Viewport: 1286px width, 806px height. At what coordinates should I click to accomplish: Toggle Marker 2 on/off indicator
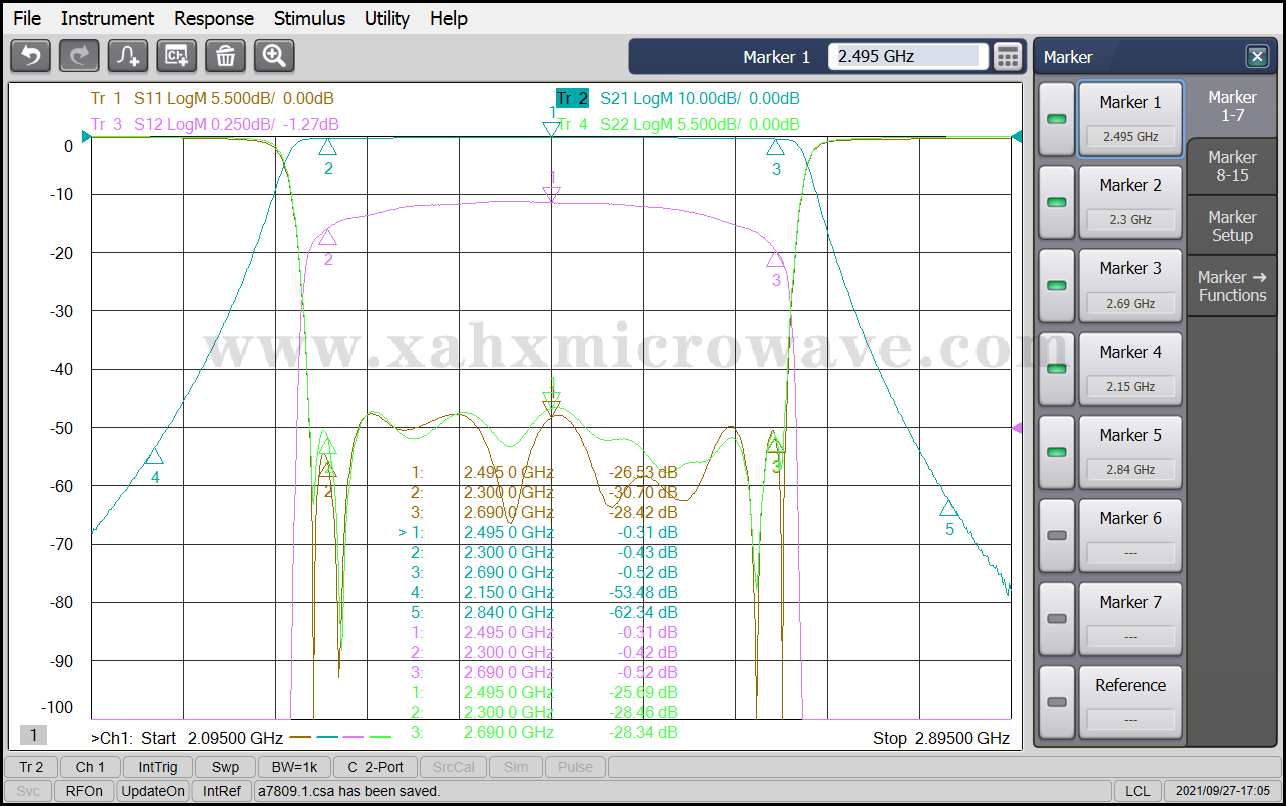click(1057, 202)
